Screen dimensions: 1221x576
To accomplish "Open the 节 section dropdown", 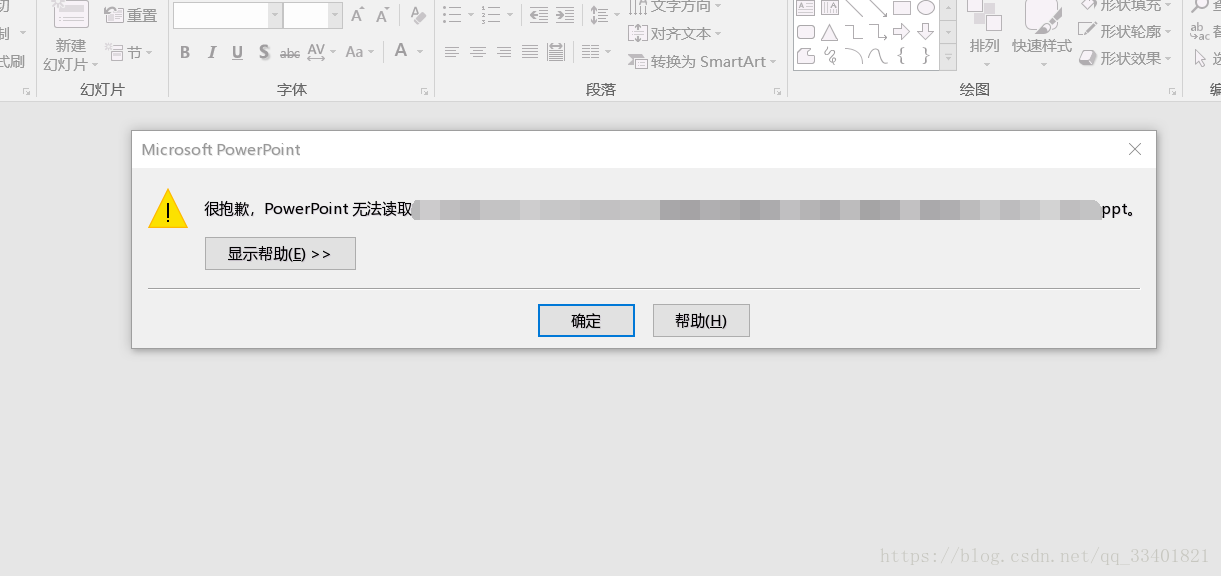I will [x=130, y=52].
